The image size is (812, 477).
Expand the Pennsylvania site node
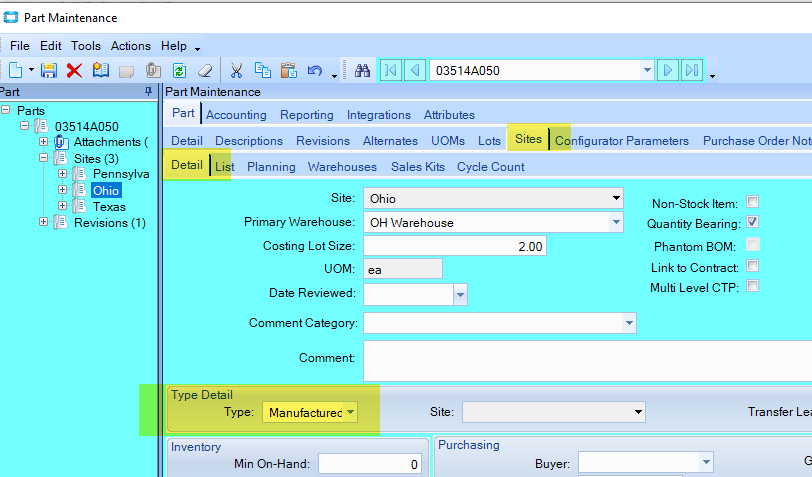63,174
